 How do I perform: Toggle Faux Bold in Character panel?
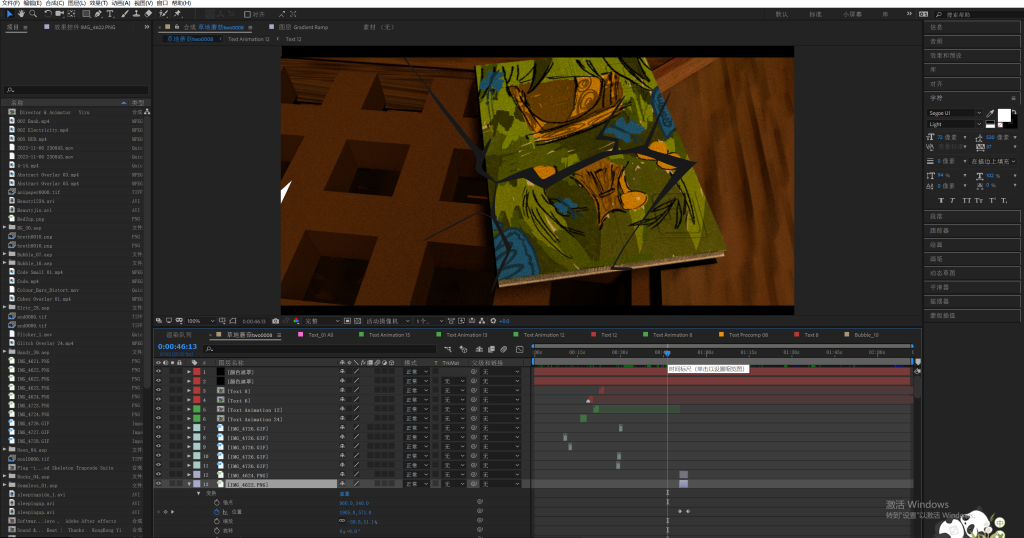pos(940,200)
